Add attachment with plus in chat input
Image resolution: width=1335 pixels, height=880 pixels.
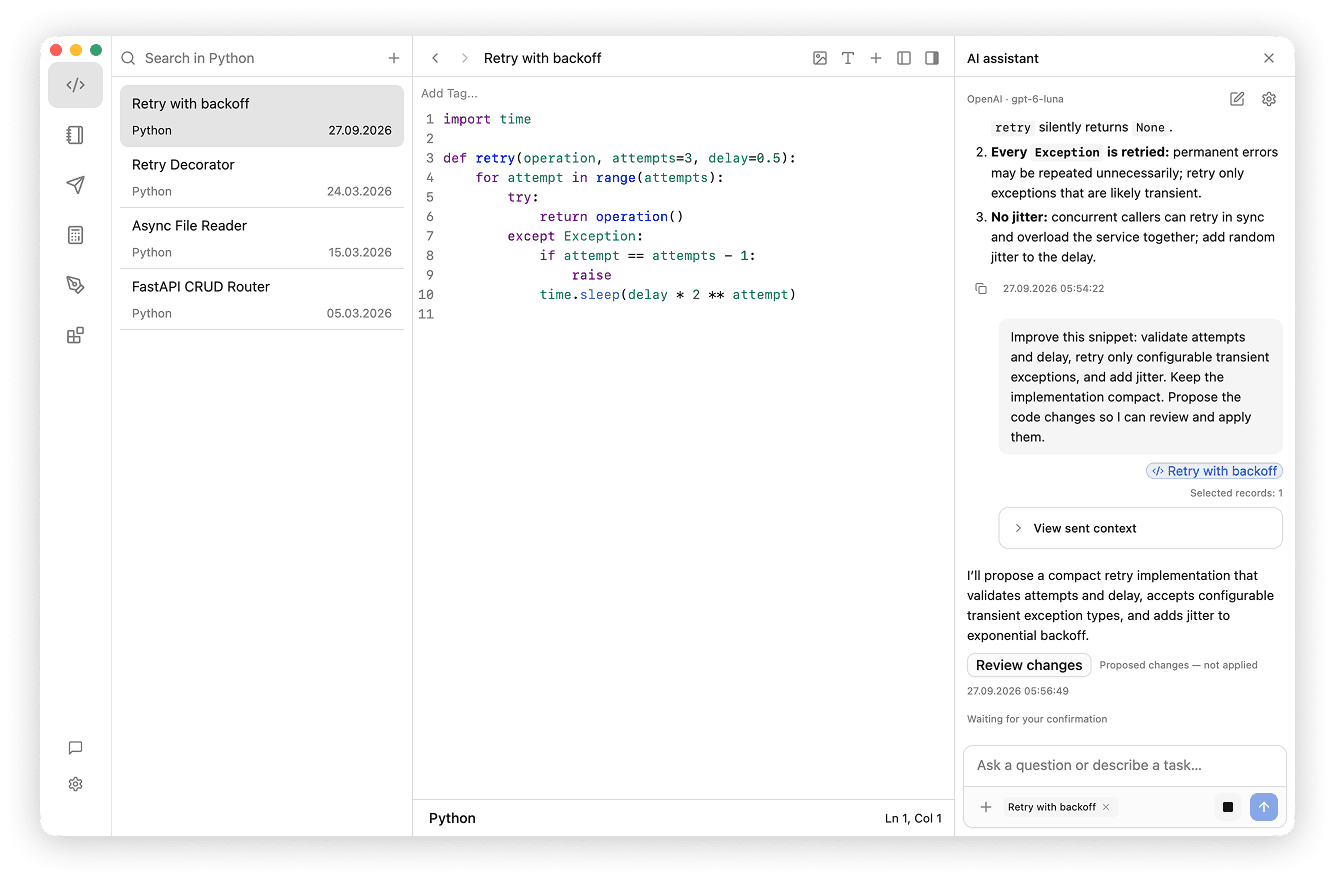point(986,807)
